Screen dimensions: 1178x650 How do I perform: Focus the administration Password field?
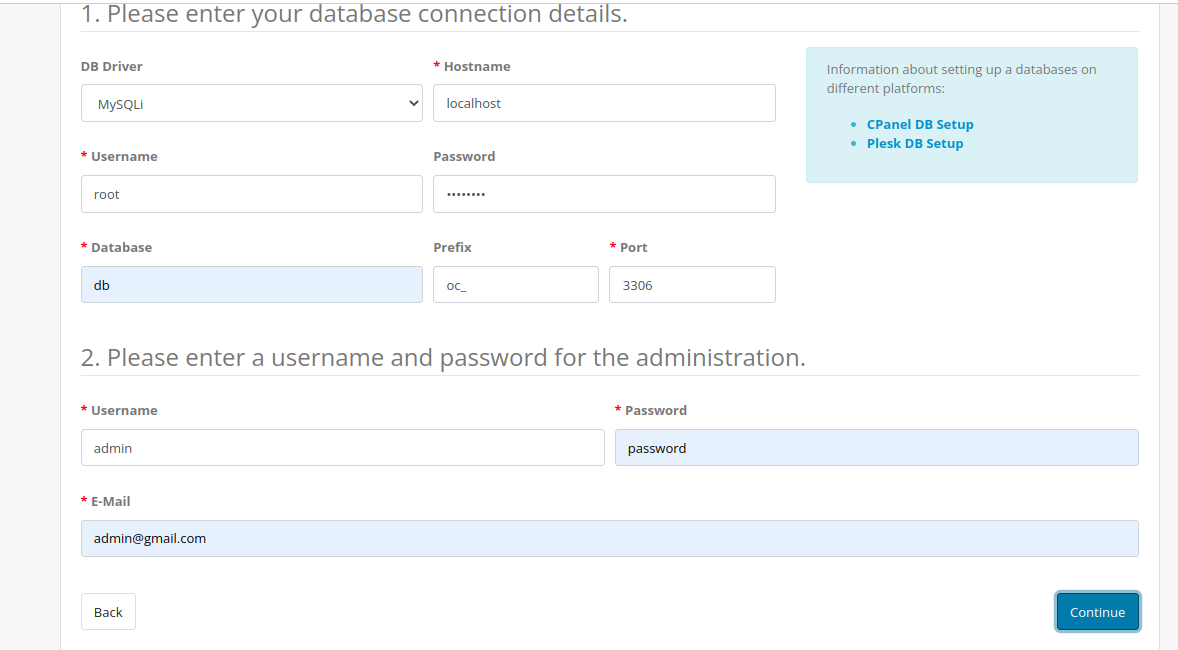[x=876, y=447]
